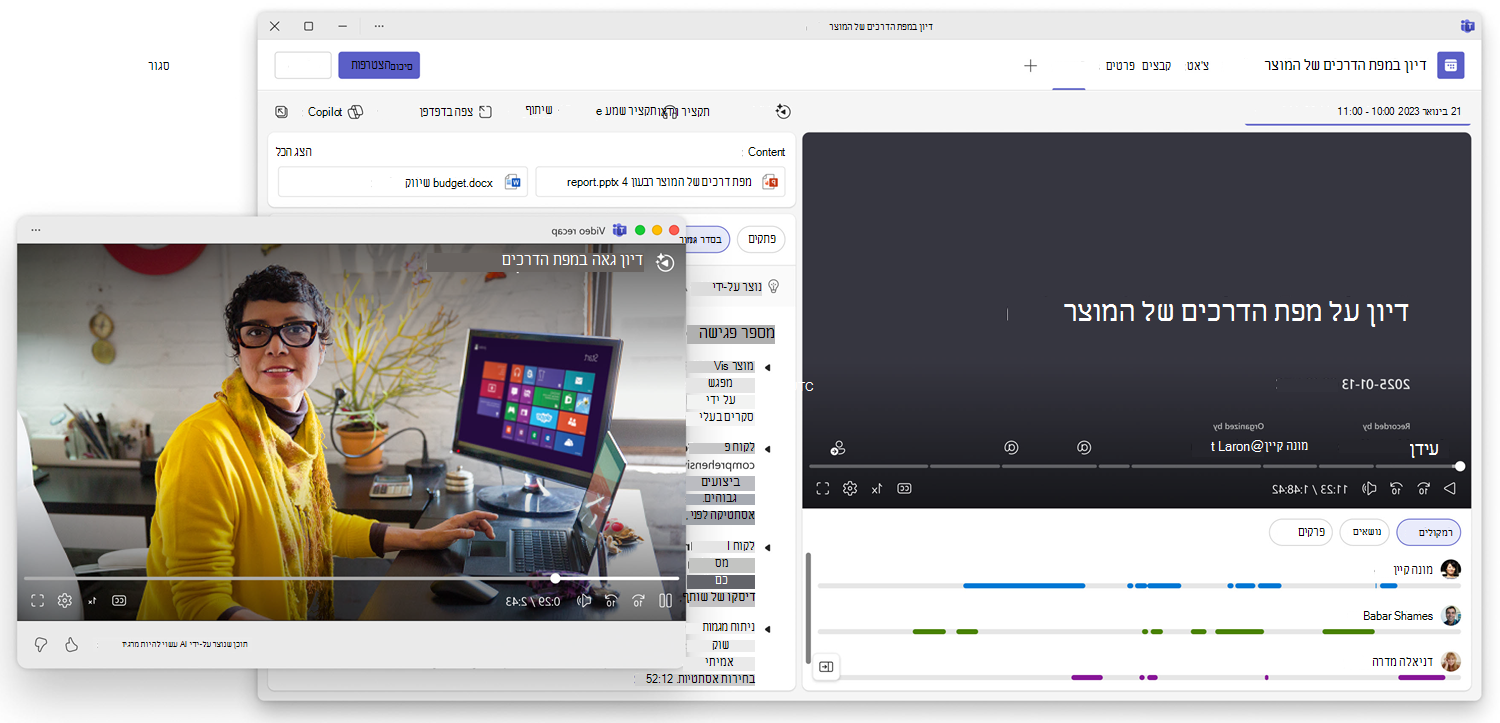The height and width of the screenshot is (723, 1500).
Task: Give thumbs down to the AI-generated recap
Action: 41,645
